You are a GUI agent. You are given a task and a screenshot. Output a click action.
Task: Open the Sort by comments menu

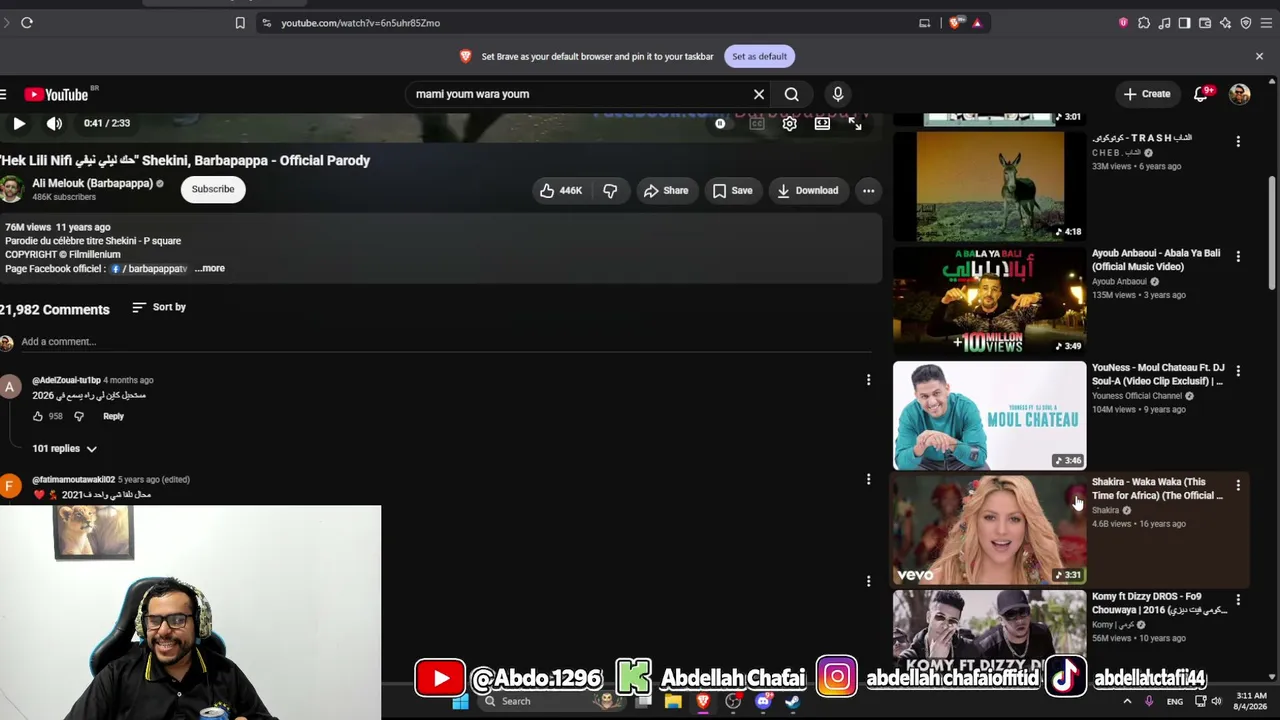click(159, 307)
